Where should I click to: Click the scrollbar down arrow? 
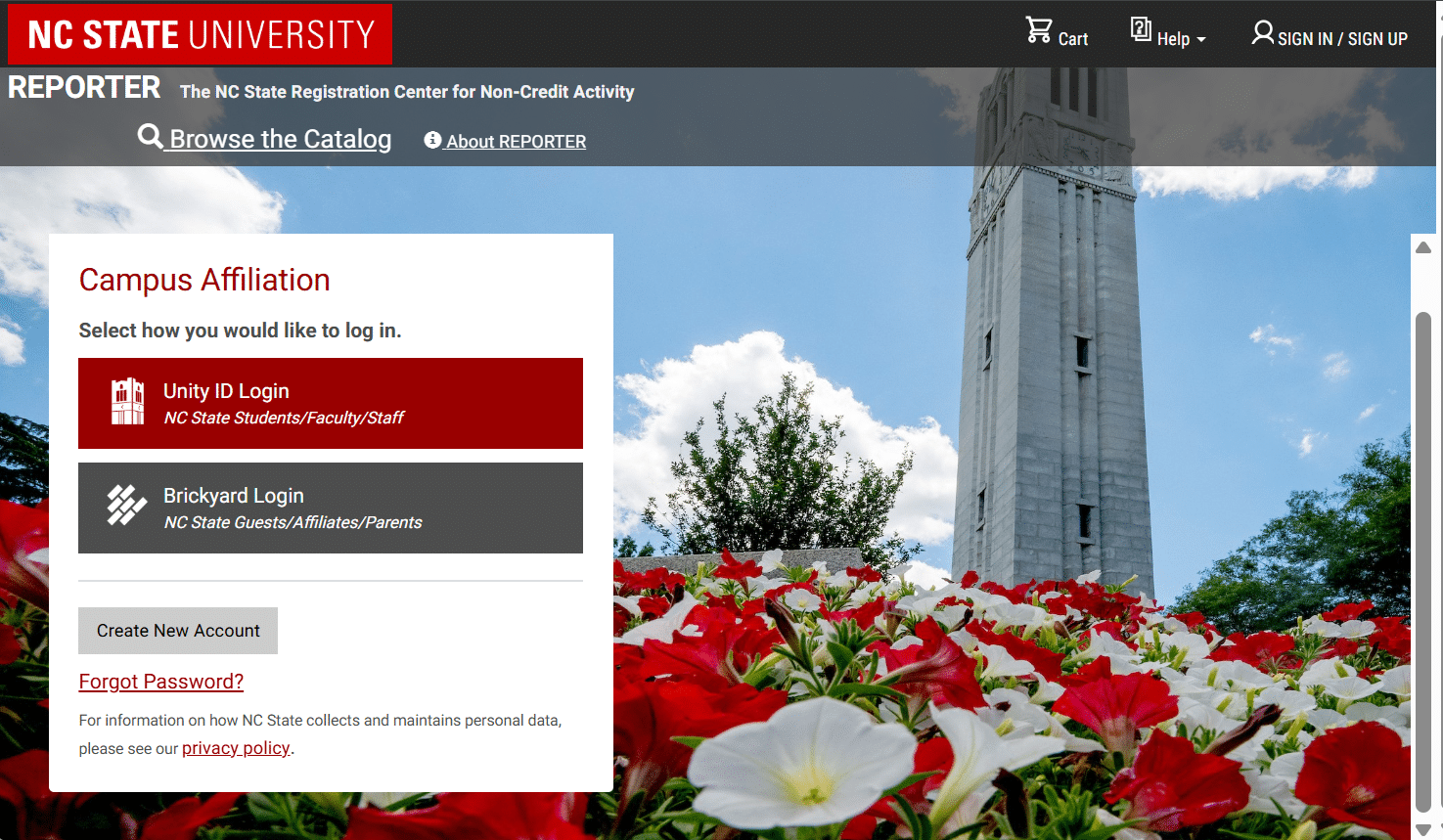[1423, 829]
